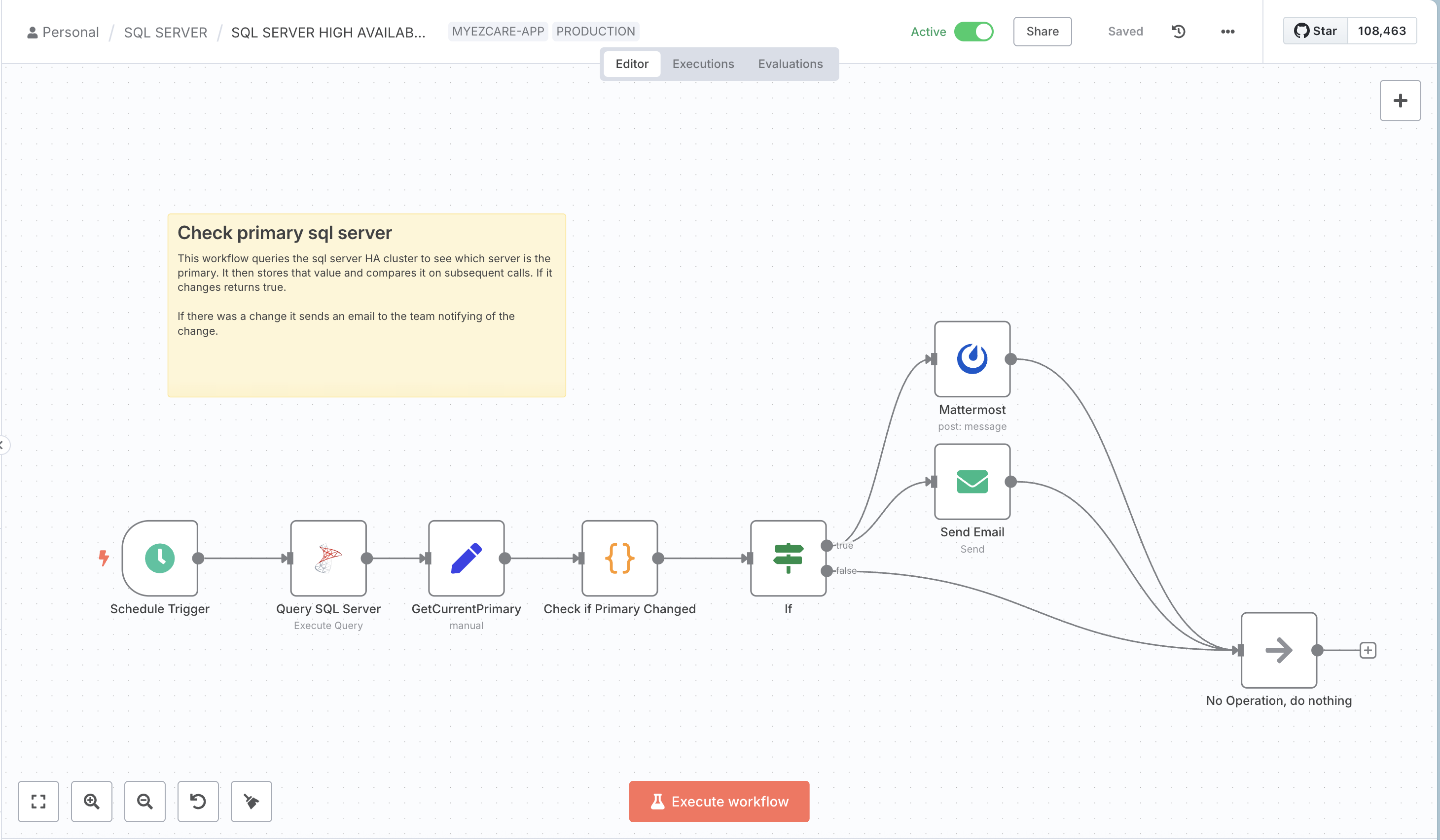Viewport: 1440px width, 840px height.
Task: Switch to the Executions tab
Action: point(703,64)
